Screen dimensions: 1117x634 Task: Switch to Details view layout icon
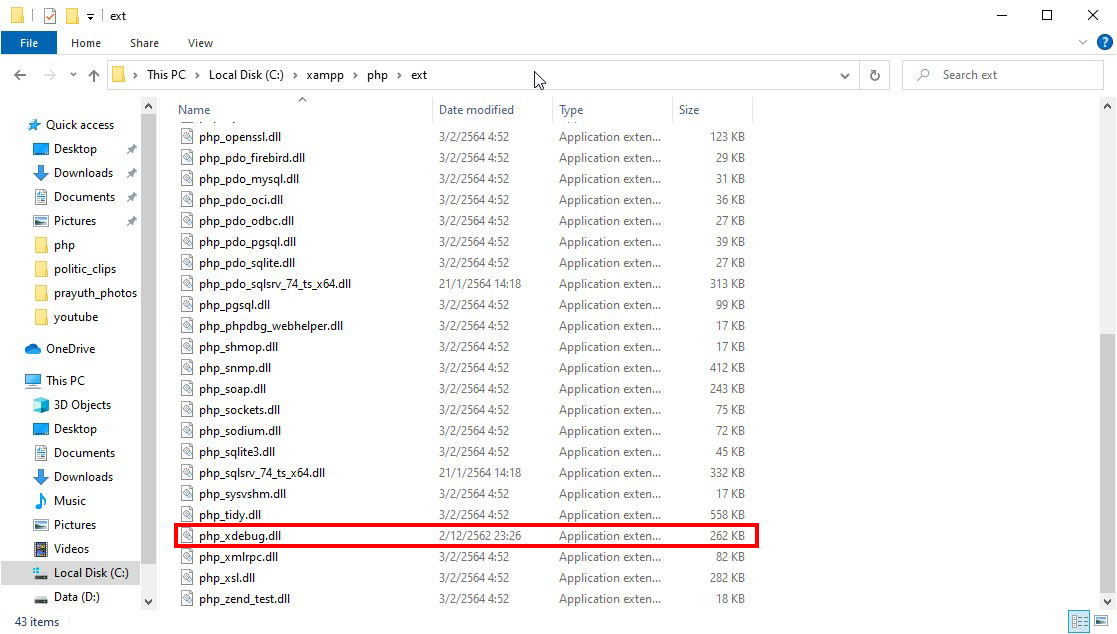click(x=1080, y=621)
